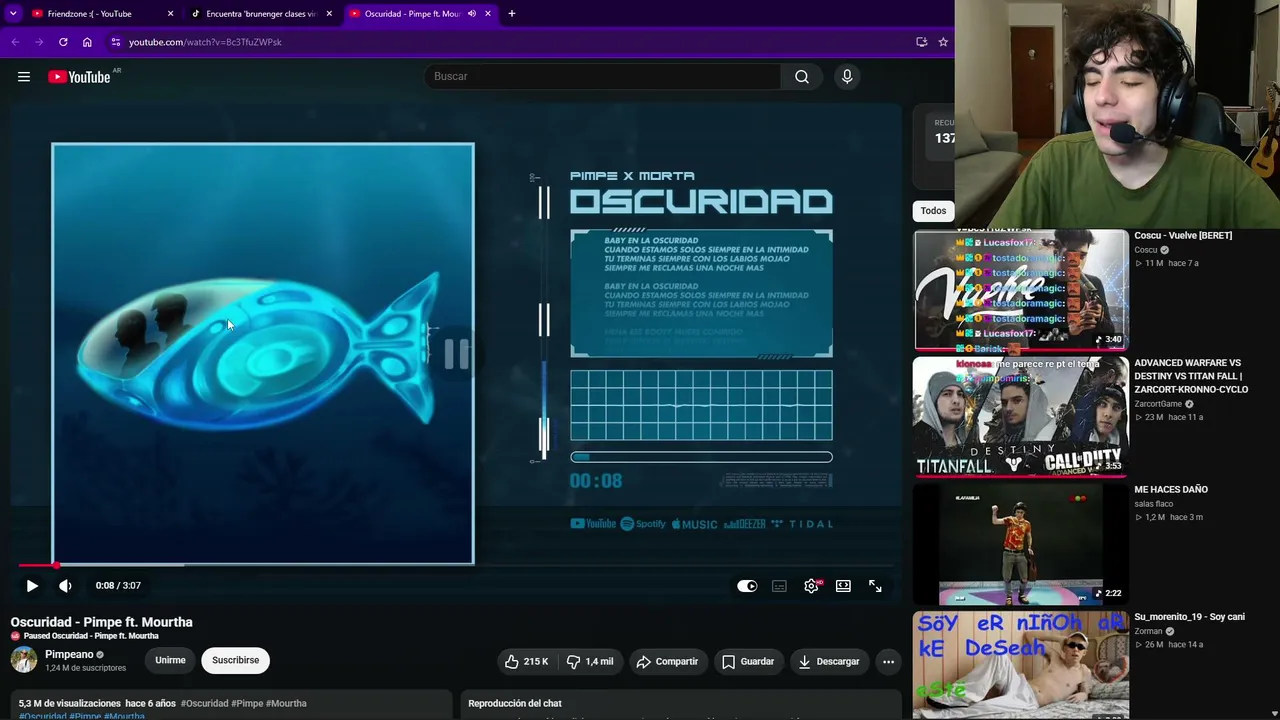Visit the ZarcortGame channel link
The height and width of the screenshot is (720, 1280).
click(1158, 404)
